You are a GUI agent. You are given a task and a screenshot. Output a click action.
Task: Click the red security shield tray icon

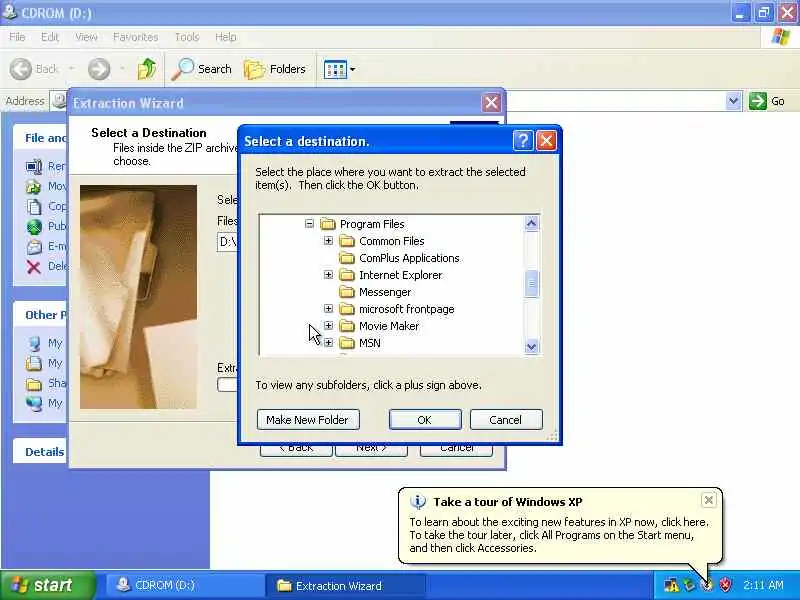pyautogui.click(x=725, y=585)
